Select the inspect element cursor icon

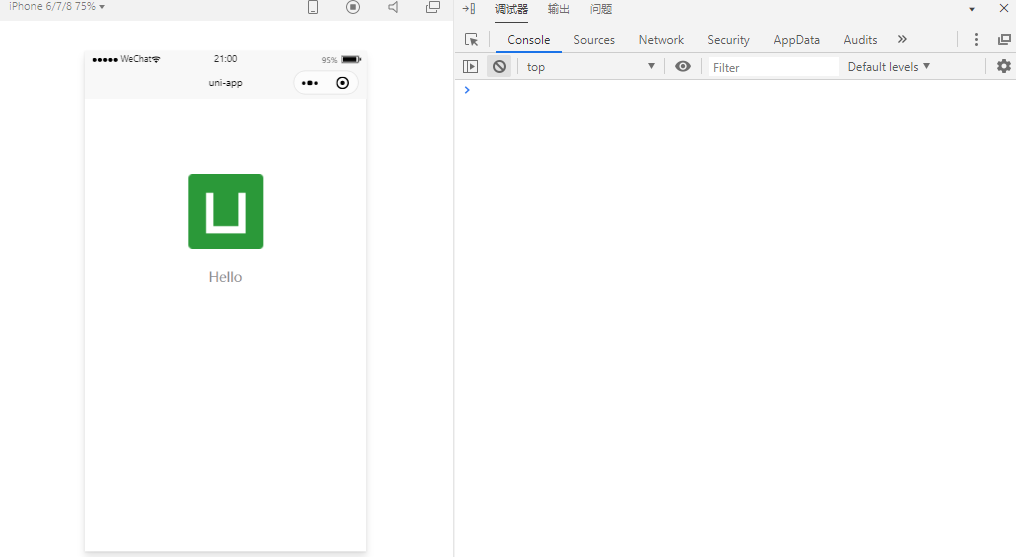point(472,40)
